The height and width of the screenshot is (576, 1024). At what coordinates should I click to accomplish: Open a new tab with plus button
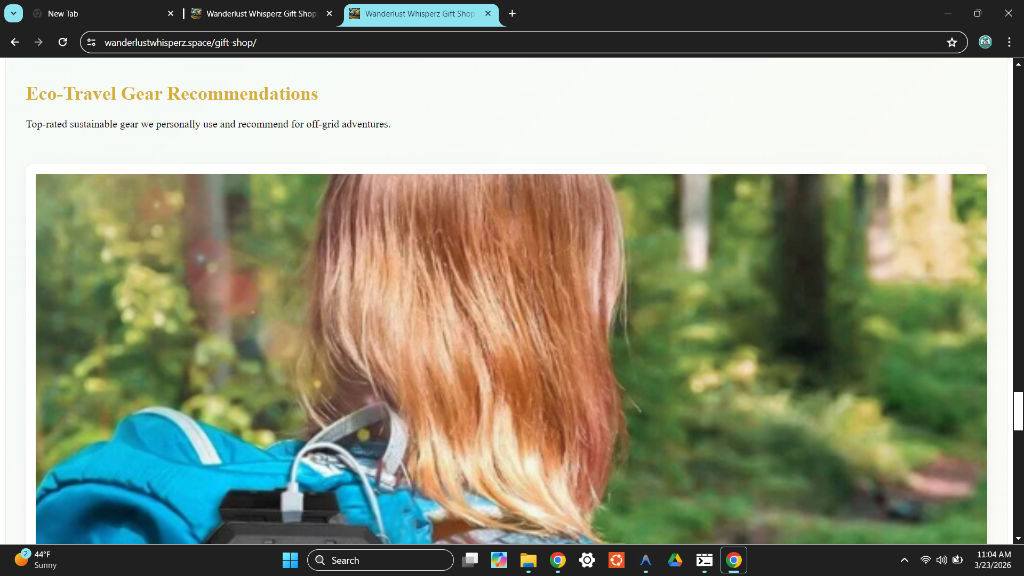coord(512,14)
